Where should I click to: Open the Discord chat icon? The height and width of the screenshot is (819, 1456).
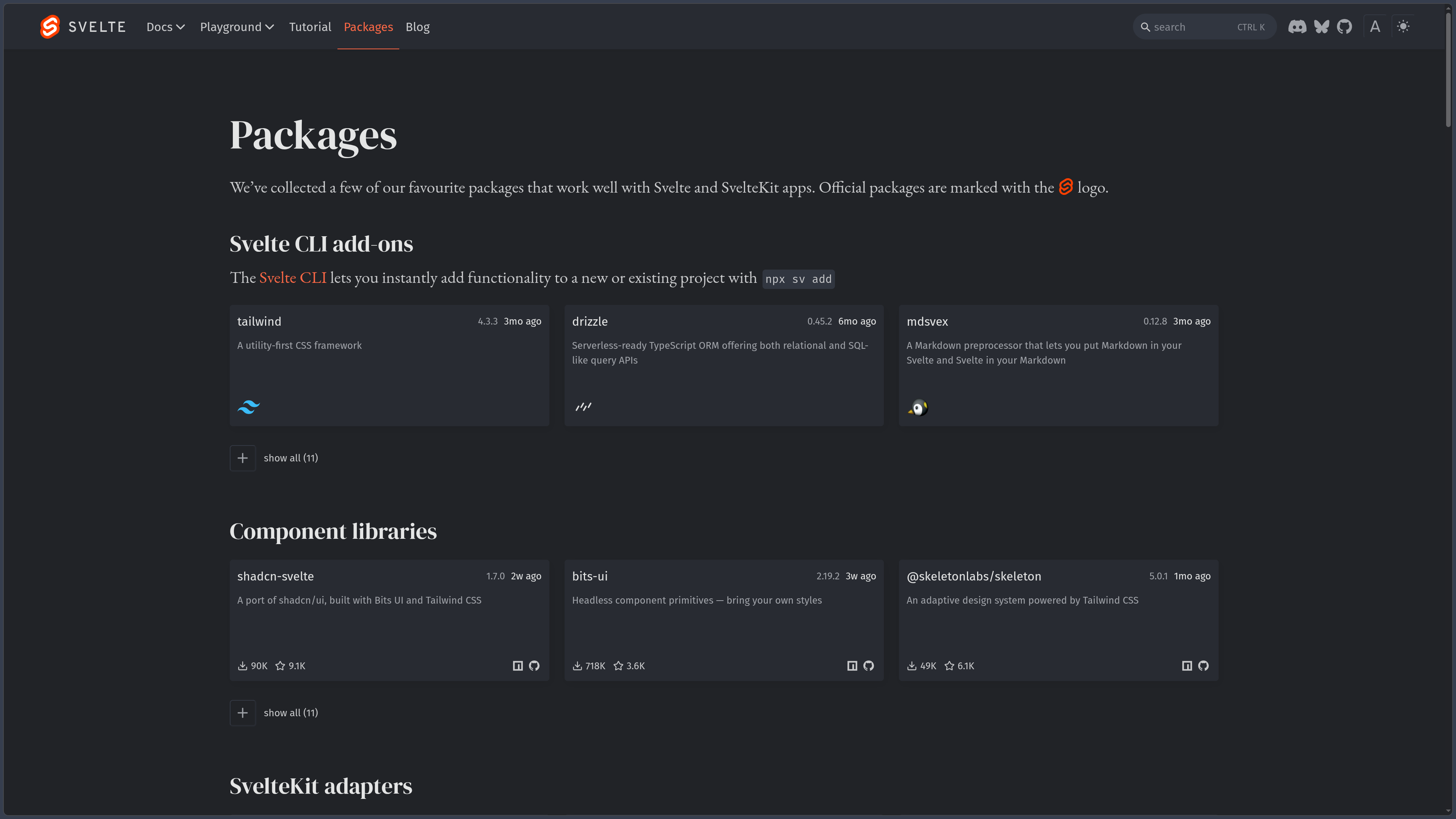click(1297, 27)
